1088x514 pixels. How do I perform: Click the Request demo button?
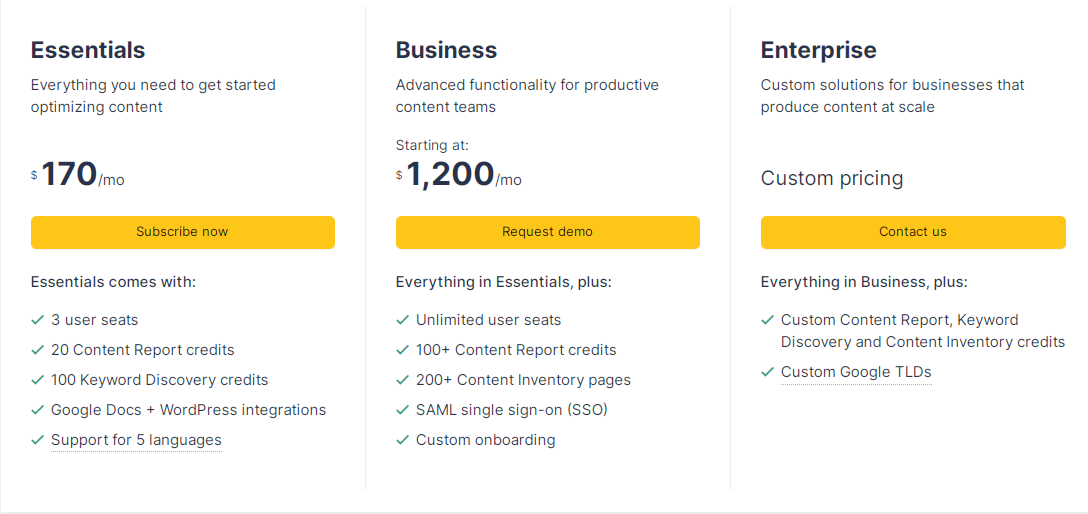pos(547,232)
